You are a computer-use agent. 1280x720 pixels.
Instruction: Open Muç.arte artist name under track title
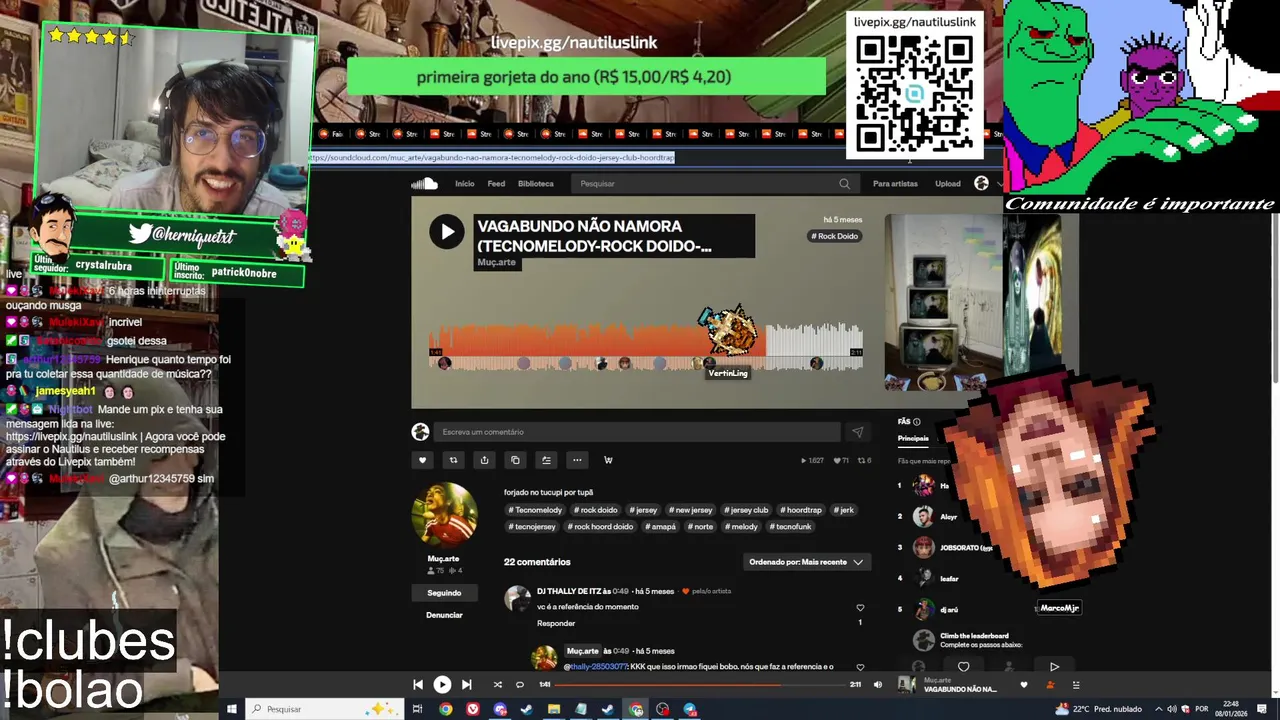[x=496, y=262]
